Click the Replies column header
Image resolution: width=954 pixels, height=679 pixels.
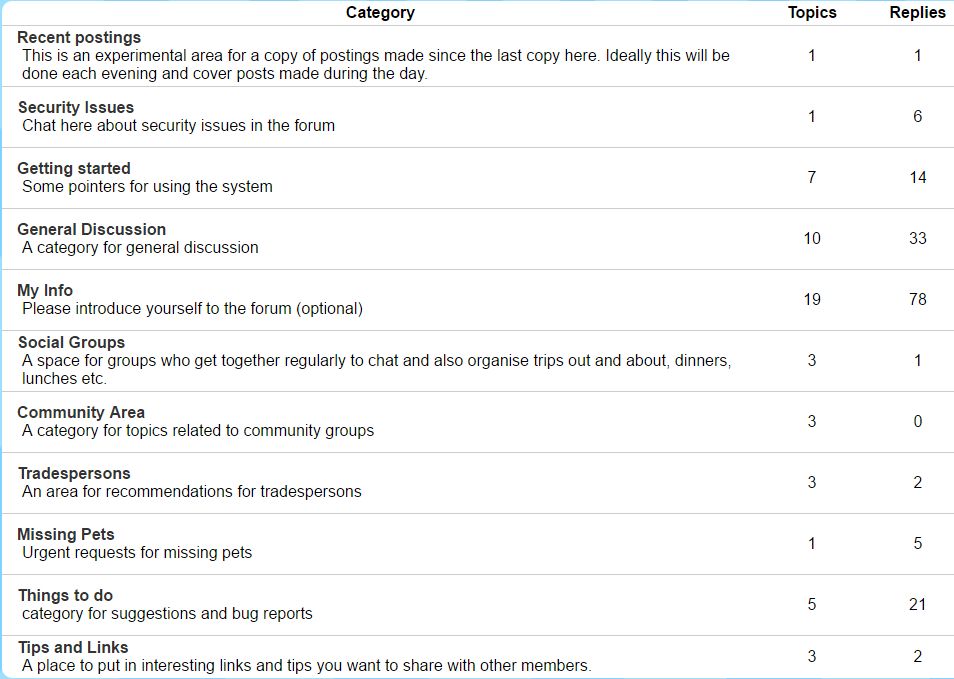click(x=917, y=13)
